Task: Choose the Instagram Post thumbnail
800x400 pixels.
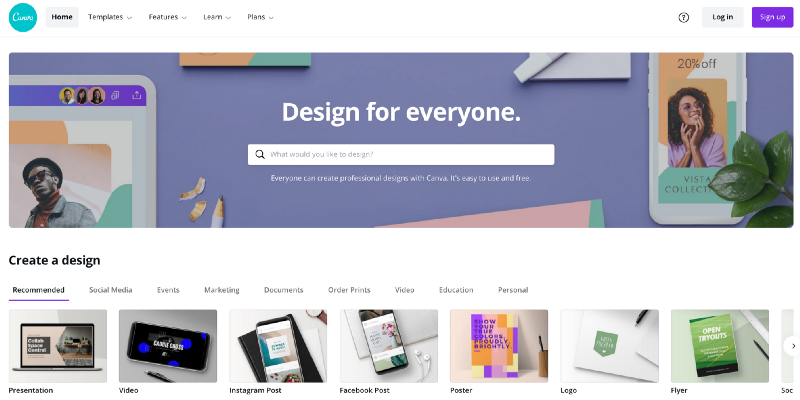Action: point(278,346)
